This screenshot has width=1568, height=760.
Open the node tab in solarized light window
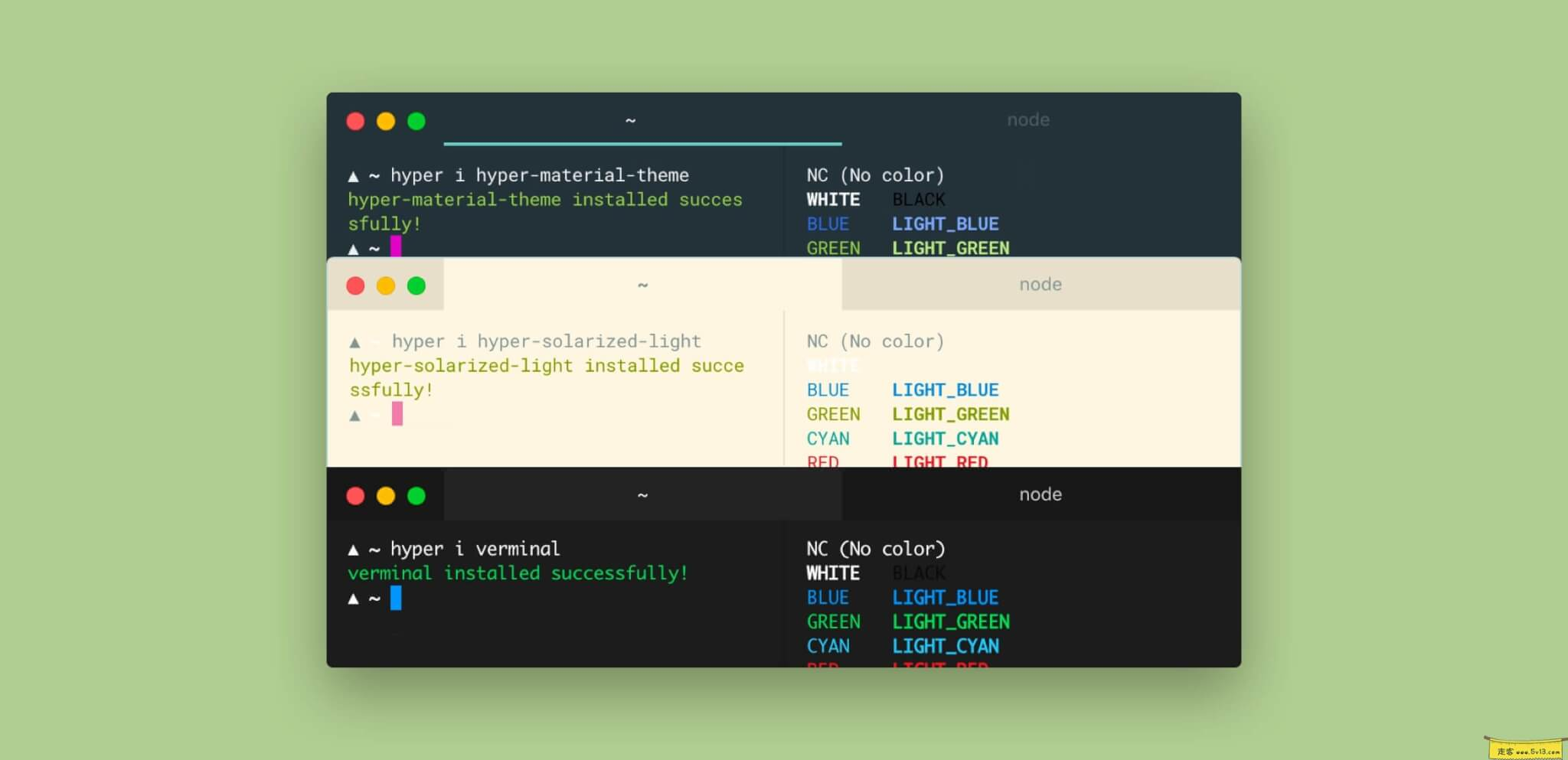coord(1040,285)
